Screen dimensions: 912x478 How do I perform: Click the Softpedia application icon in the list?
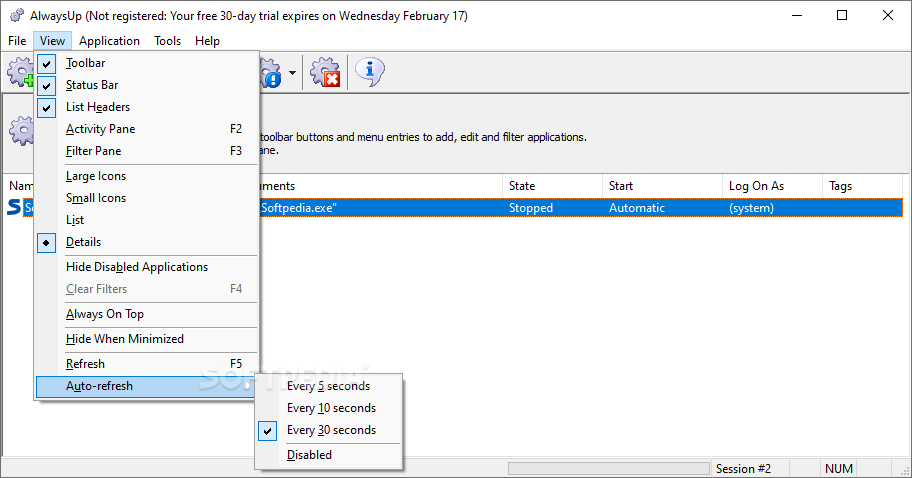(x=14, y=208)
